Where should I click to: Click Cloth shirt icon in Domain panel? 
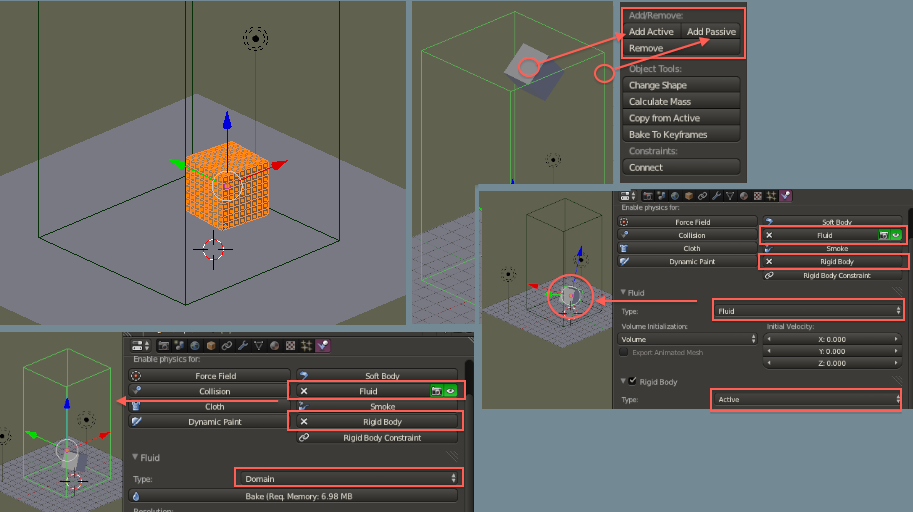click(136, 406)
